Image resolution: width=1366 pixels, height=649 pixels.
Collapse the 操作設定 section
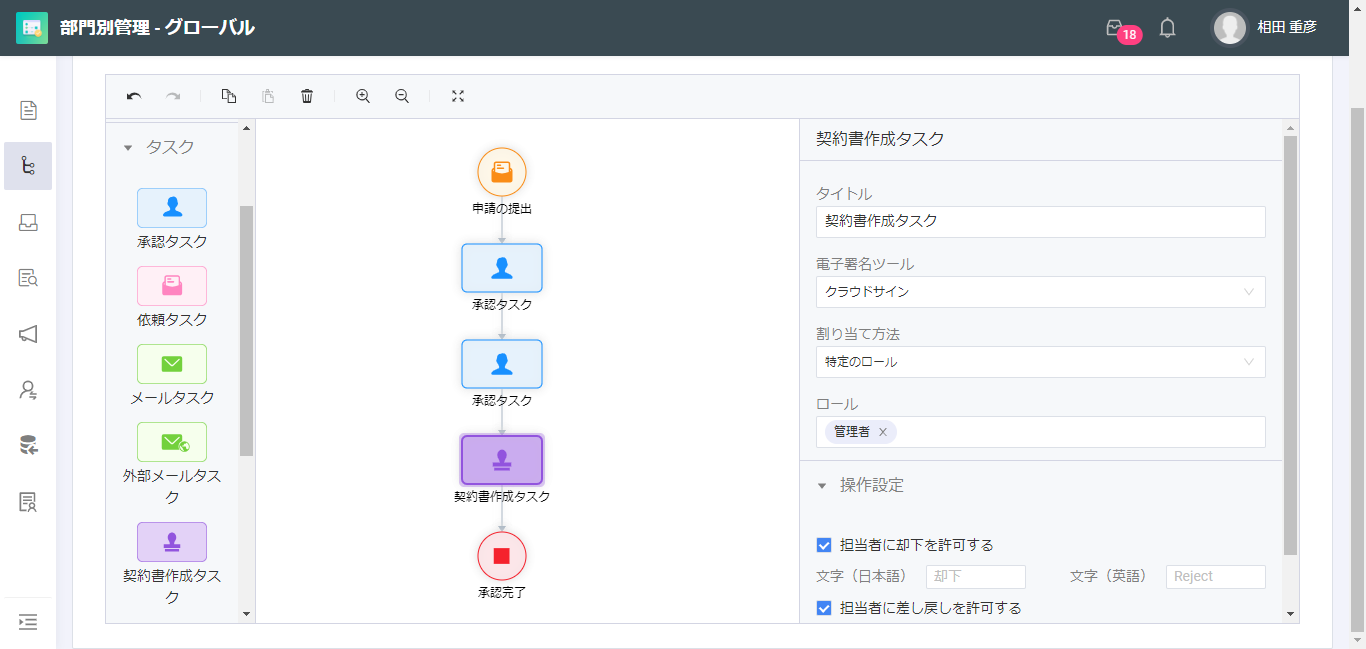(x=822, y=486)
